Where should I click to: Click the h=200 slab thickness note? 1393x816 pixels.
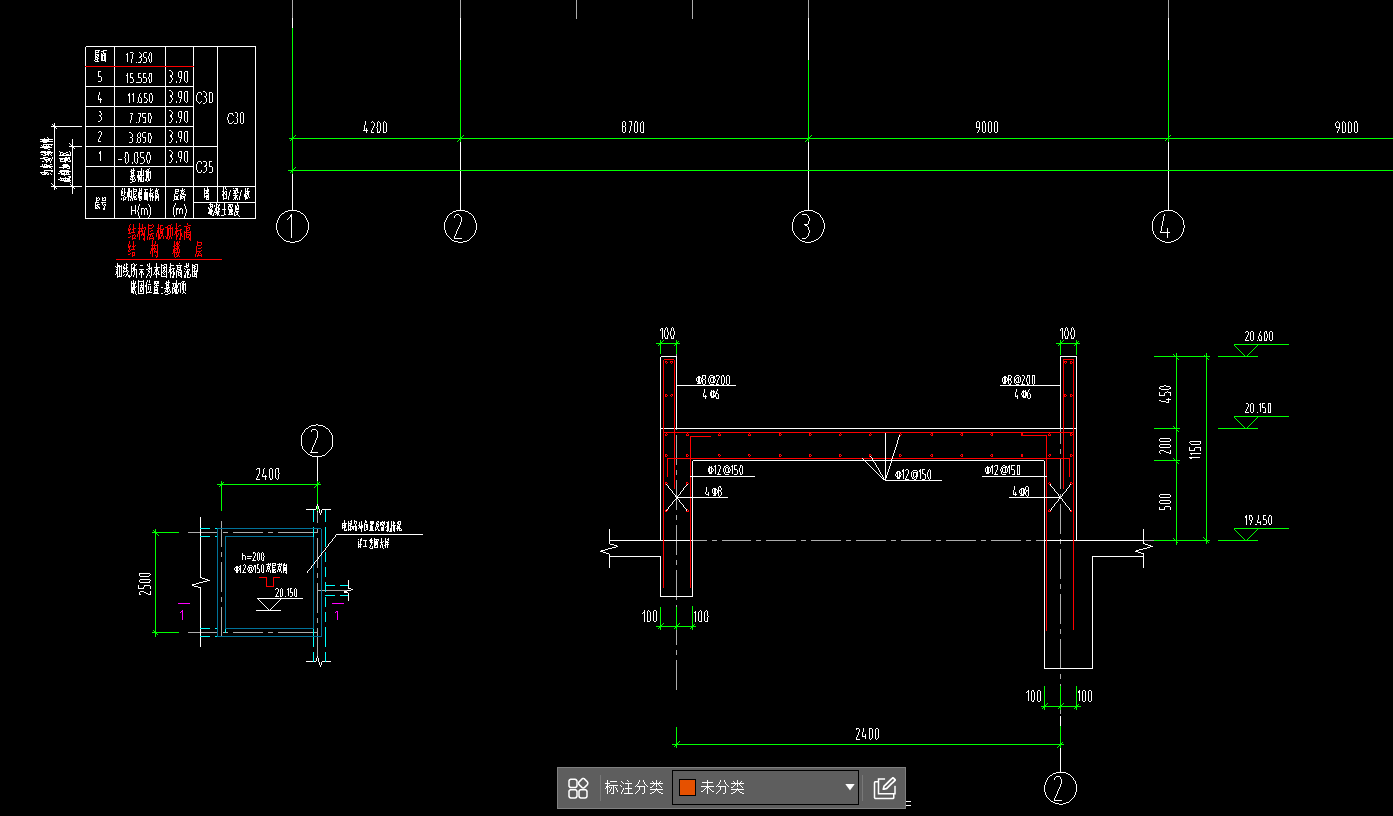pyautogui.click(x=254, y=556)
